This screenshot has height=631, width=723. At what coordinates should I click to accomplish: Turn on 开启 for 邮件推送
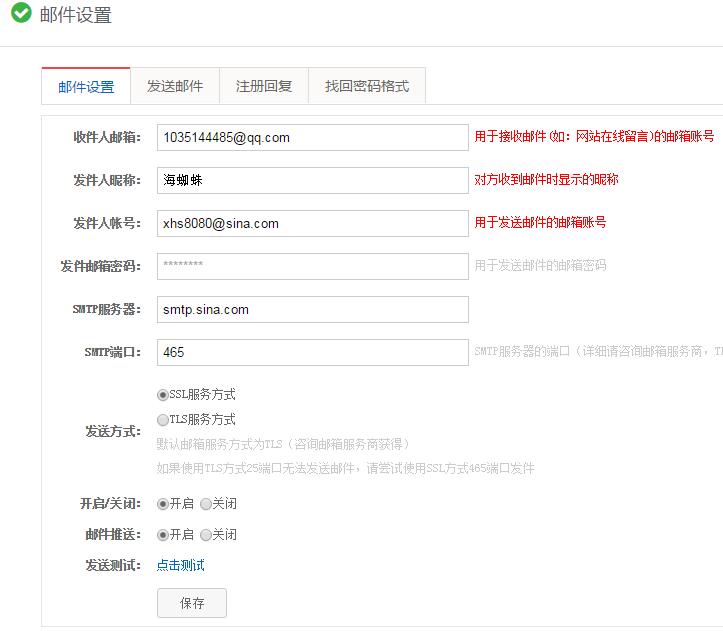(x=163, y=535)
